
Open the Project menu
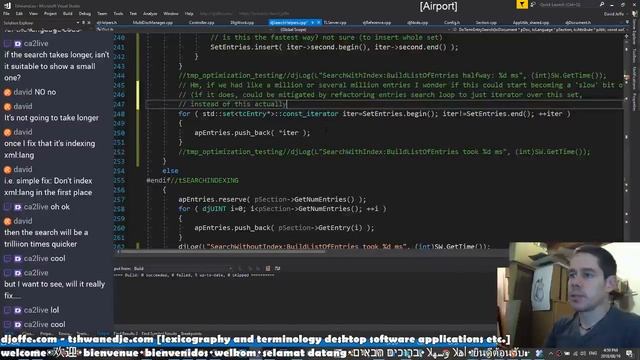[x=50, y=13]
